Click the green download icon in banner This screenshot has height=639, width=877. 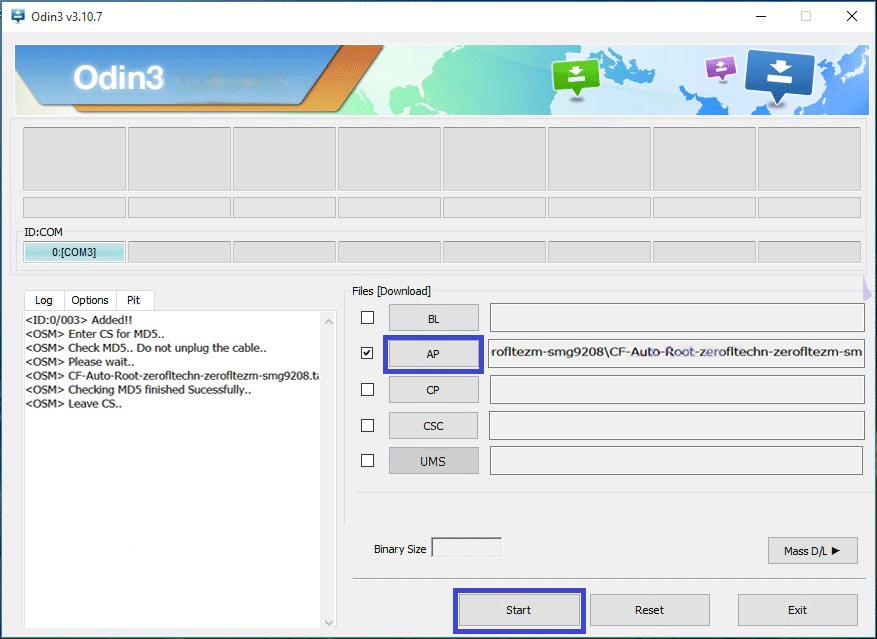[x=576, y=77]
